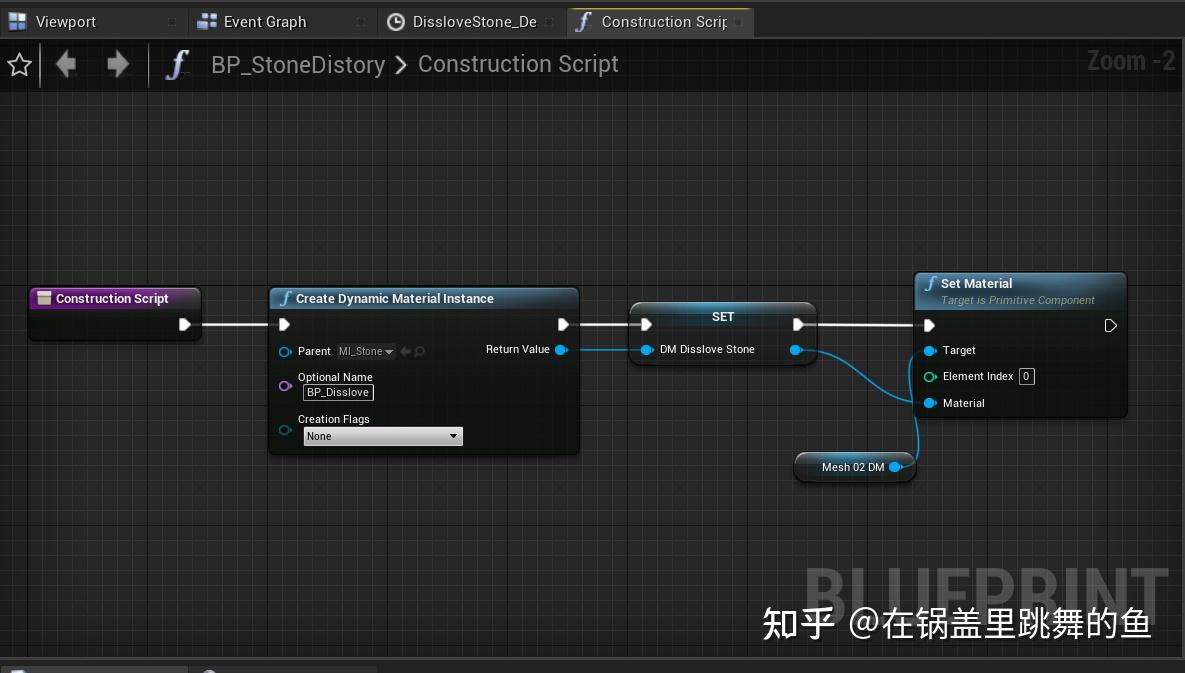Click the BP_StoneDistory breadcrumb link
1185x673 pixels.
[x=297, y=64]
